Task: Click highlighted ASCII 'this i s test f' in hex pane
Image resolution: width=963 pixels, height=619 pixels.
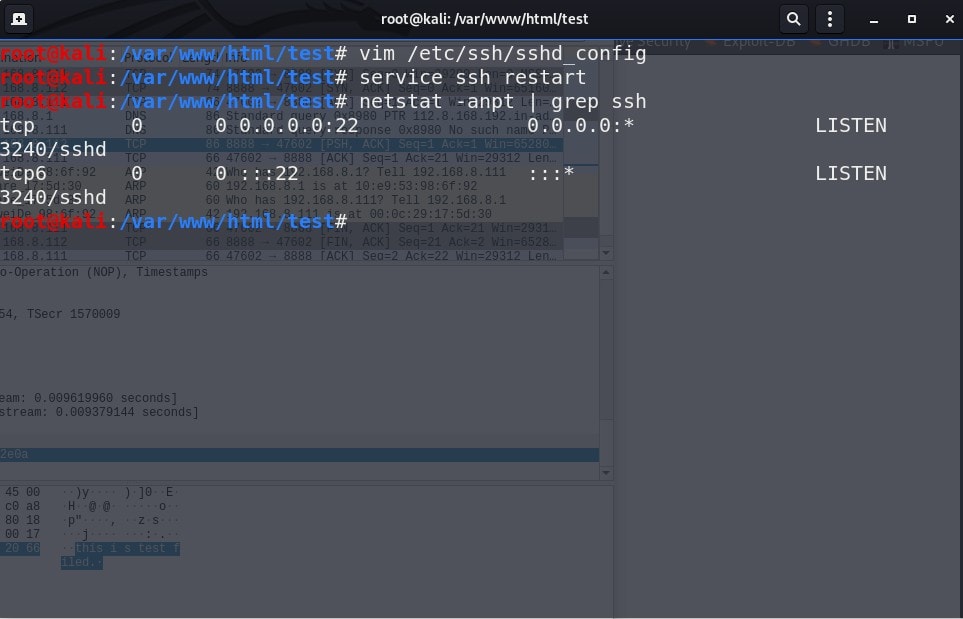Action: click(x=128, y=548)
